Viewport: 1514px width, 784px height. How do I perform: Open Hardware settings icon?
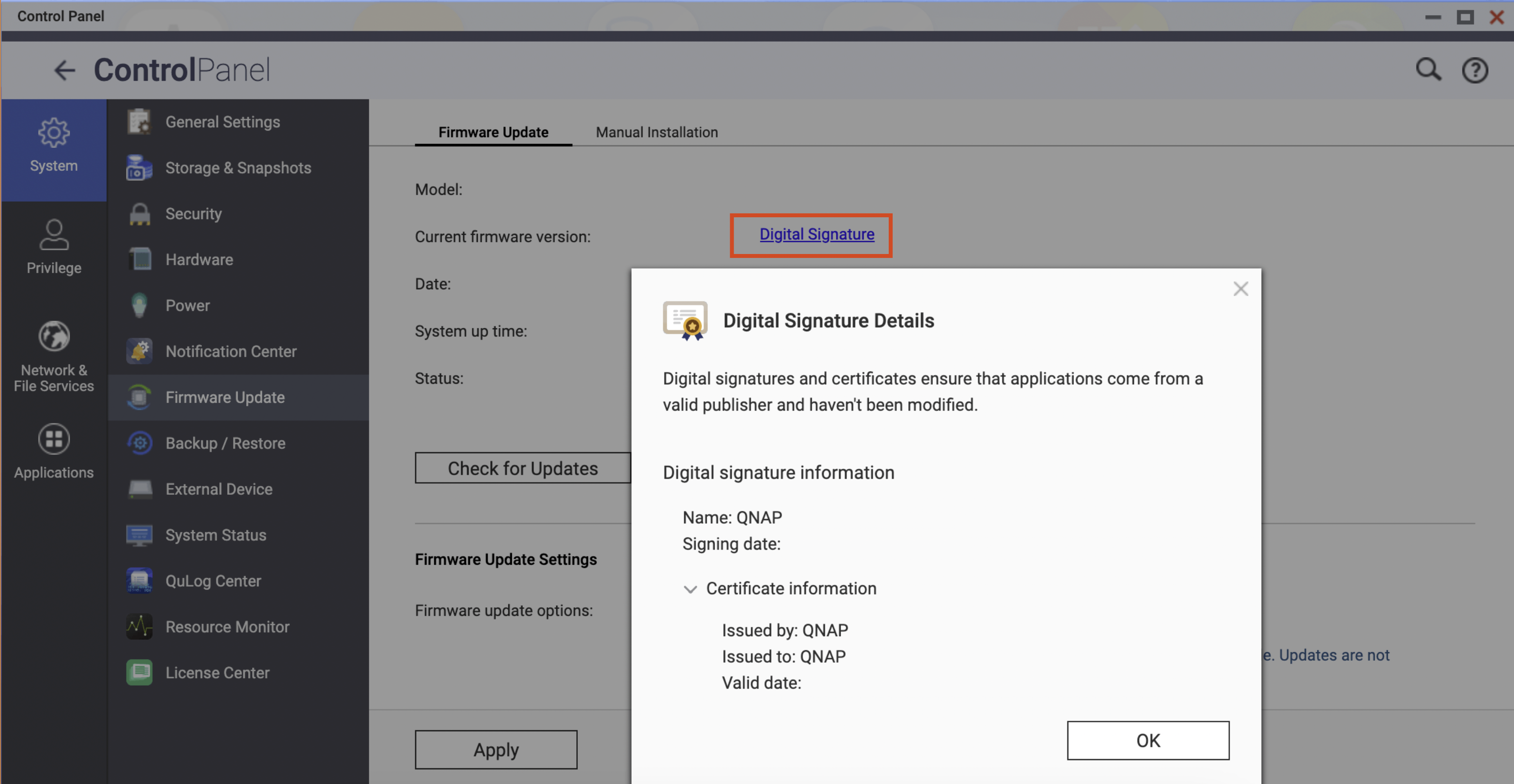click(x=139, y=259)
